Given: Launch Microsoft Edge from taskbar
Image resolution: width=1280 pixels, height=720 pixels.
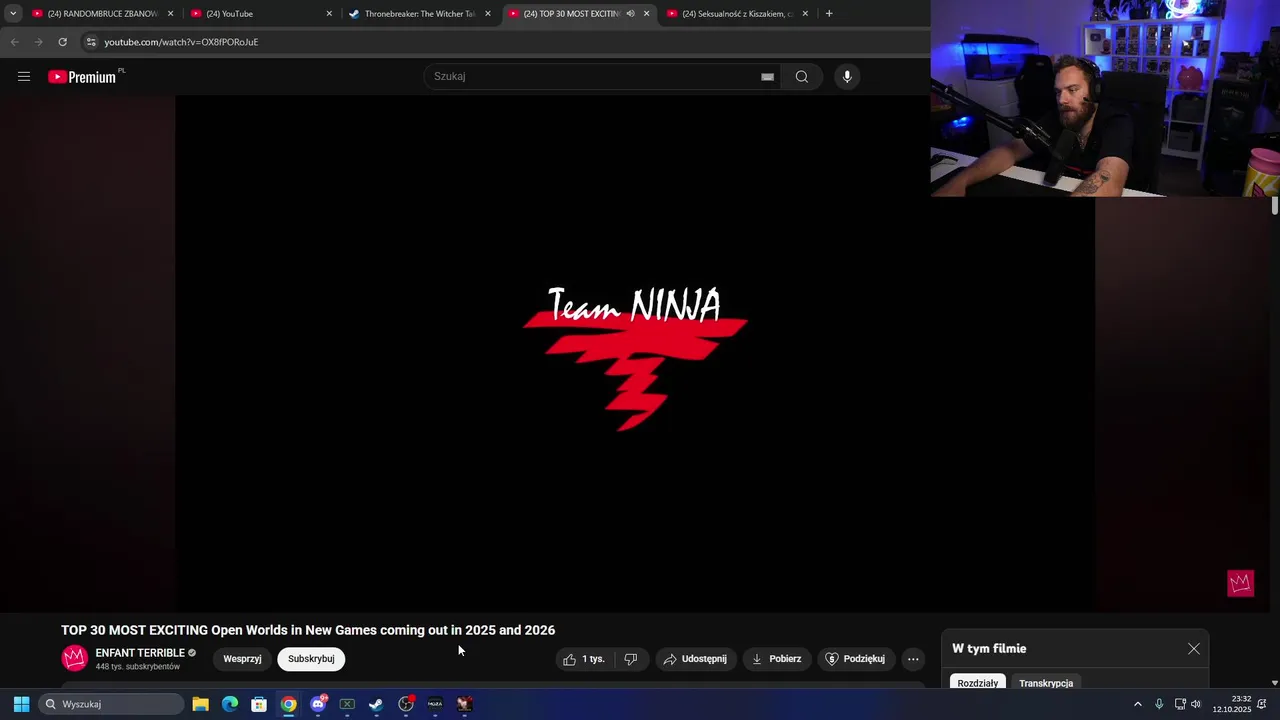Looking at the screenshot, I should pos(229,704).
